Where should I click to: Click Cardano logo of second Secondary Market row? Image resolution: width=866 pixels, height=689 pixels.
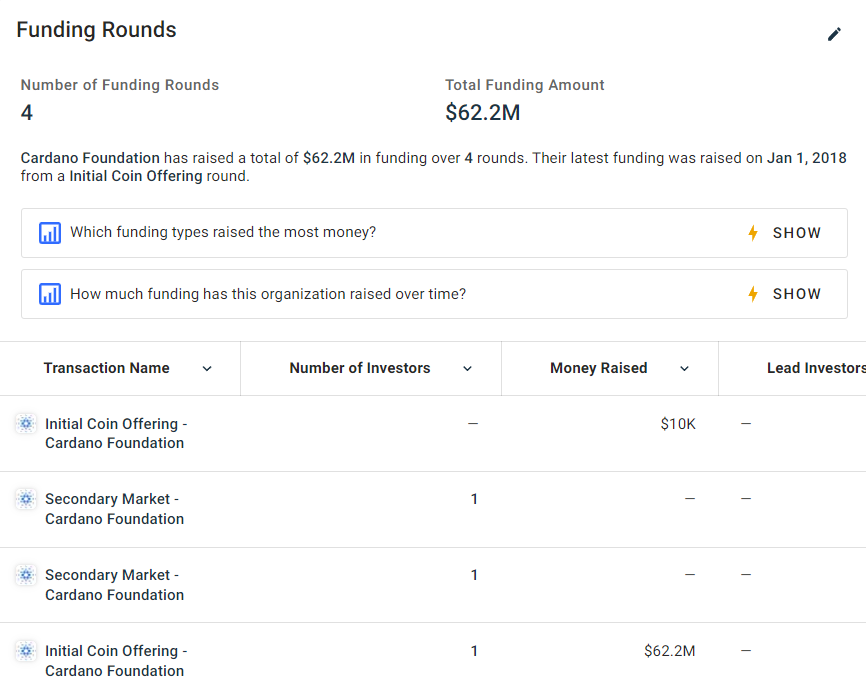[26, 575]
